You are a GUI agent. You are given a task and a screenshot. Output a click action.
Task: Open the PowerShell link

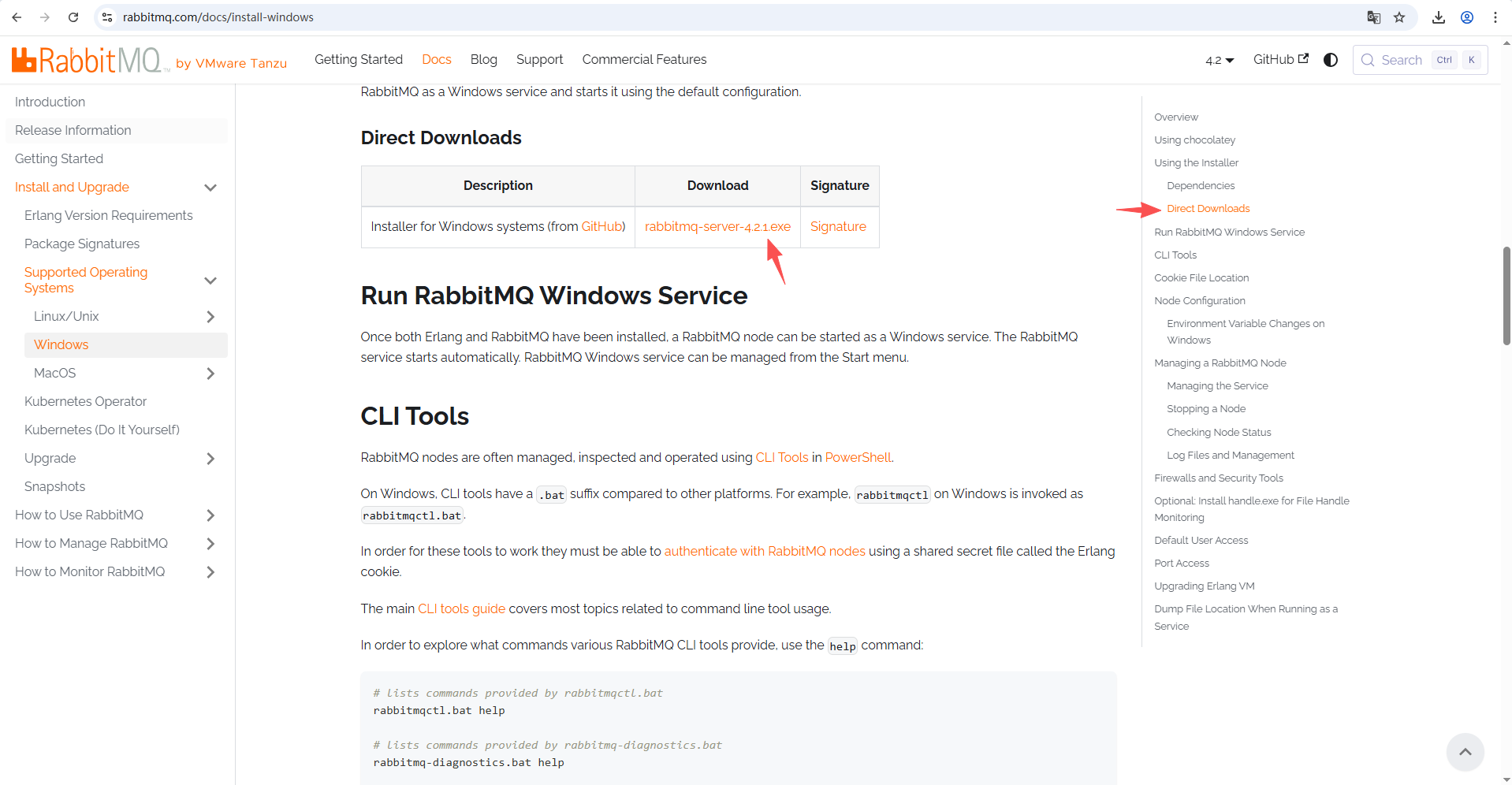pyautogui.click(x=858, y=458)
